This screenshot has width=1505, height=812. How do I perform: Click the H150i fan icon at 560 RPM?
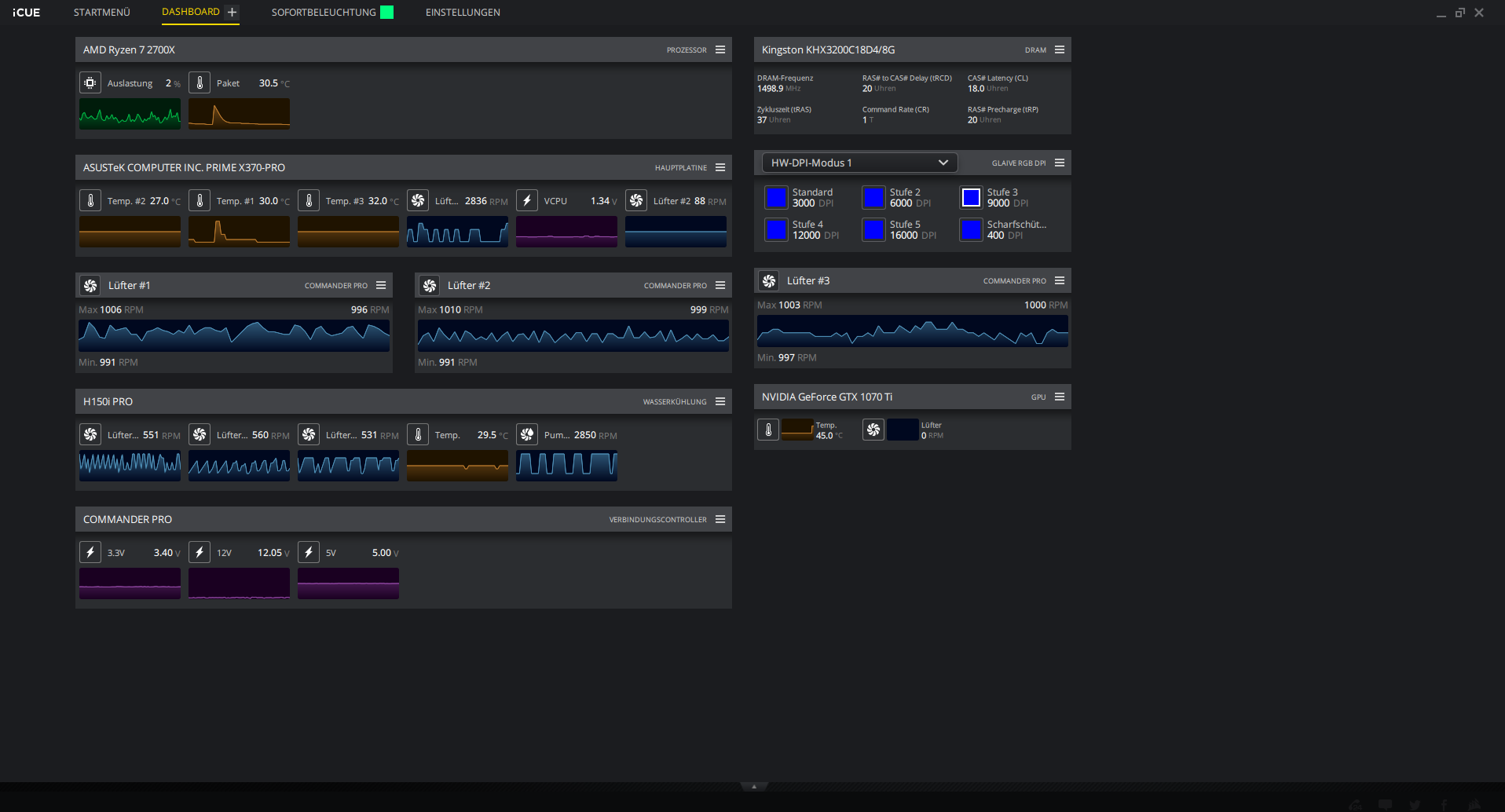tap(200, 434)
